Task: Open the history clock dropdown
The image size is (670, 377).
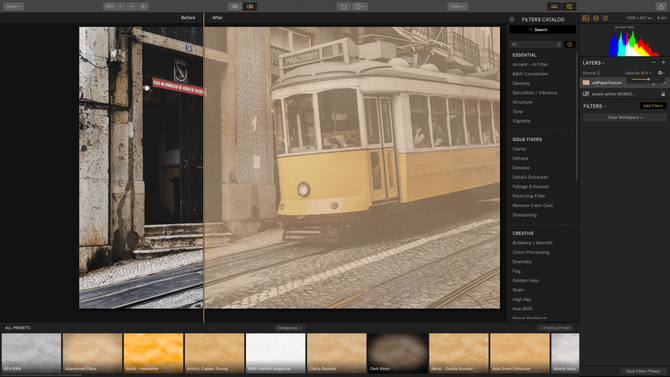Action: tap(360, 6)
